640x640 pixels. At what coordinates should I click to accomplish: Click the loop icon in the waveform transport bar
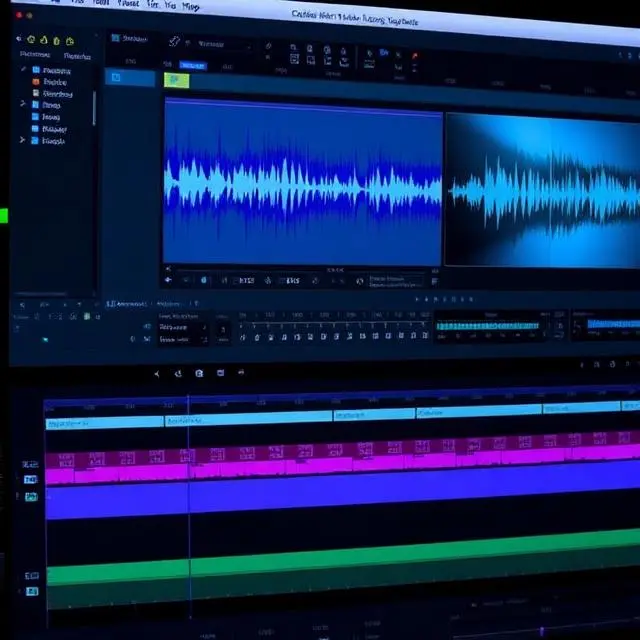pos(203,281)
